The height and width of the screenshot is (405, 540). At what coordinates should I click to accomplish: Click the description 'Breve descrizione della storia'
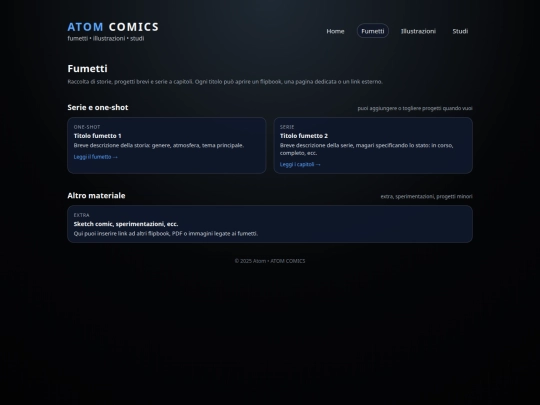point(159,145)
